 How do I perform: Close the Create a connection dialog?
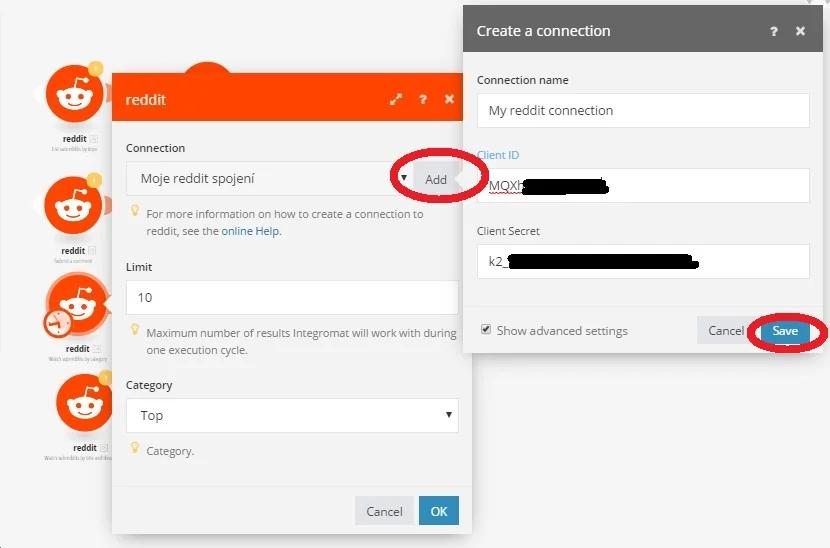tap(800, 31)
